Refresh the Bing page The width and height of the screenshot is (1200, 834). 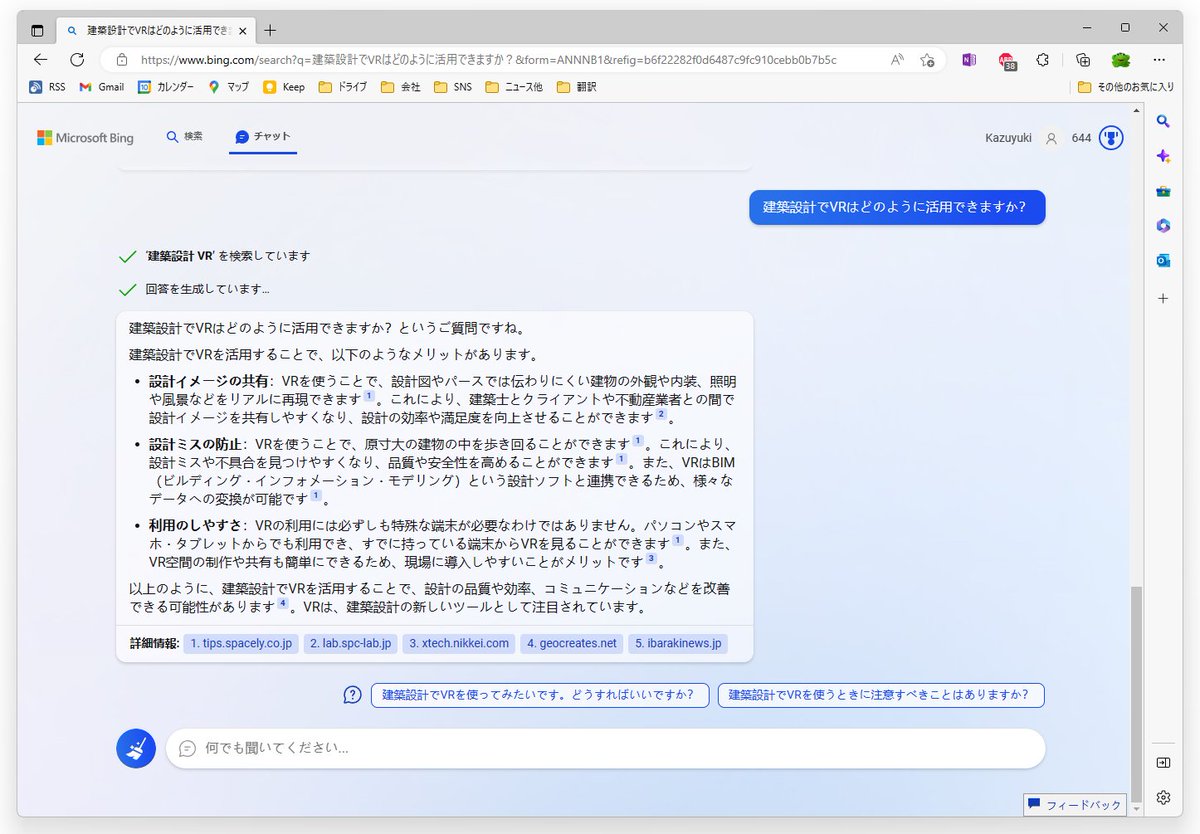pos(77,59)
